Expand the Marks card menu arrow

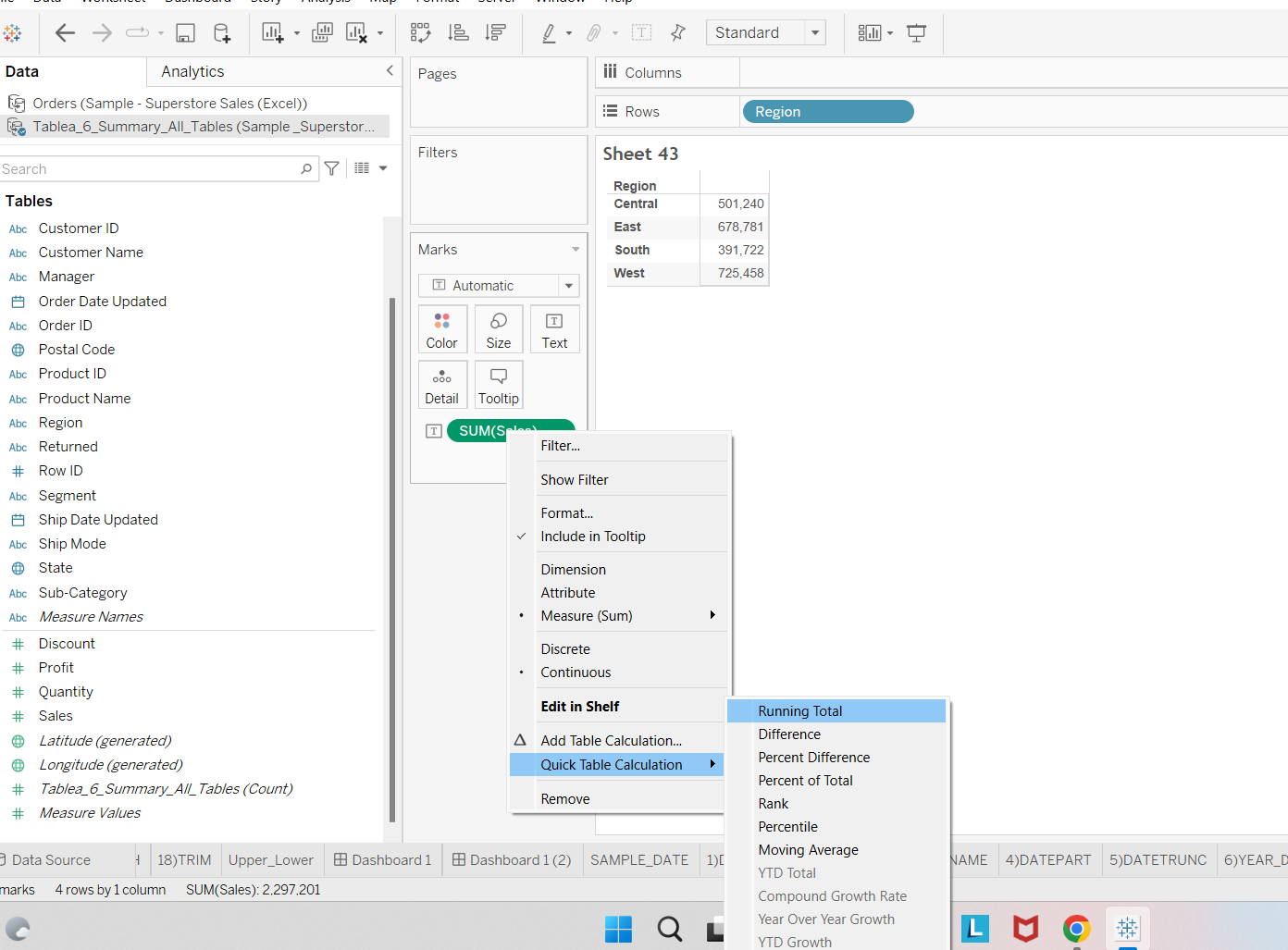(x=576, y=250)
